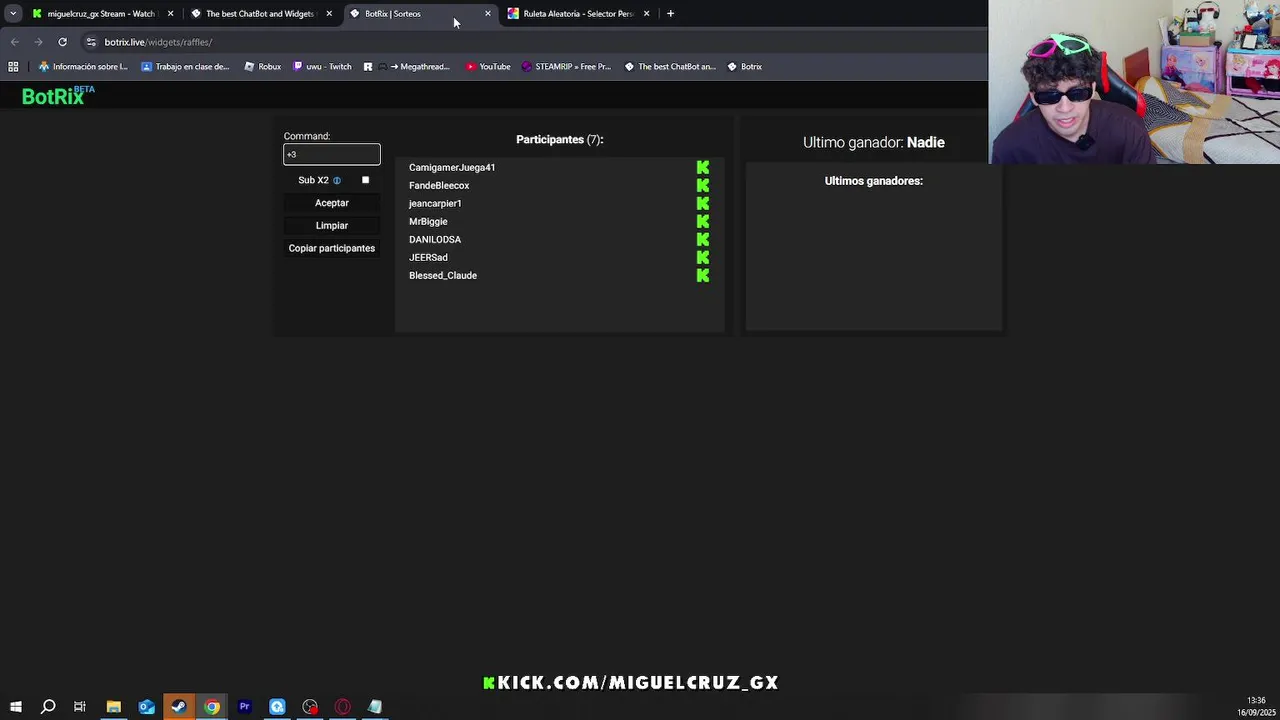1280x720 pixels.
Task: Select participant jeancarpier1
Action: [x=435, y=203]
